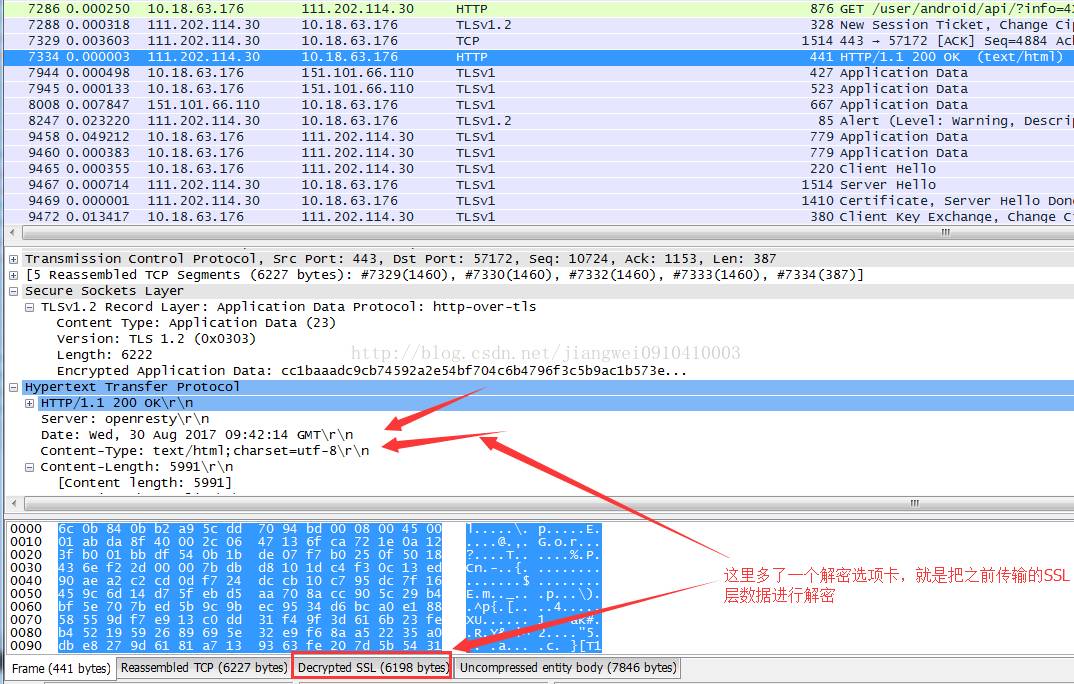1074x684 pixels.
Task: Collapse the Secure Sockets Layer section
Action: tap(13, 291)
